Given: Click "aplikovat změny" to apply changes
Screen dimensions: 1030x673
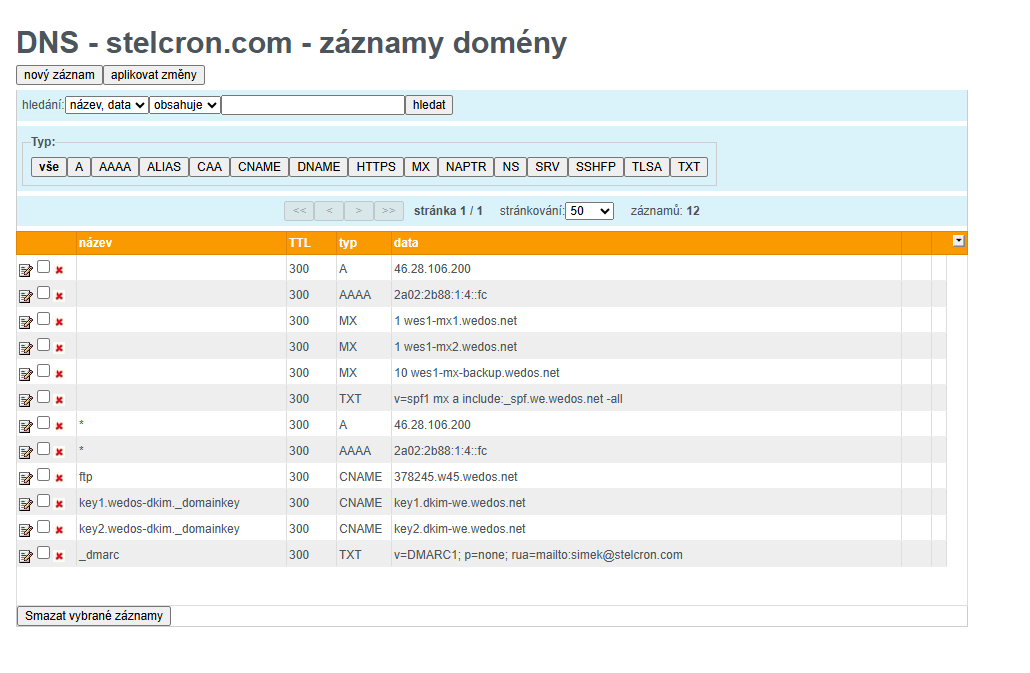Looking at the screenshot, I should [x=154, y=75].
